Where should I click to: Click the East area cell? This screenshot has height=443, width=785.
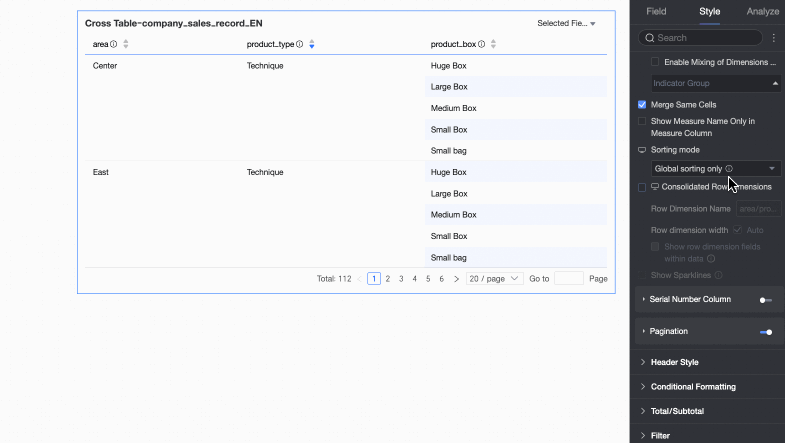click(101, 172)
